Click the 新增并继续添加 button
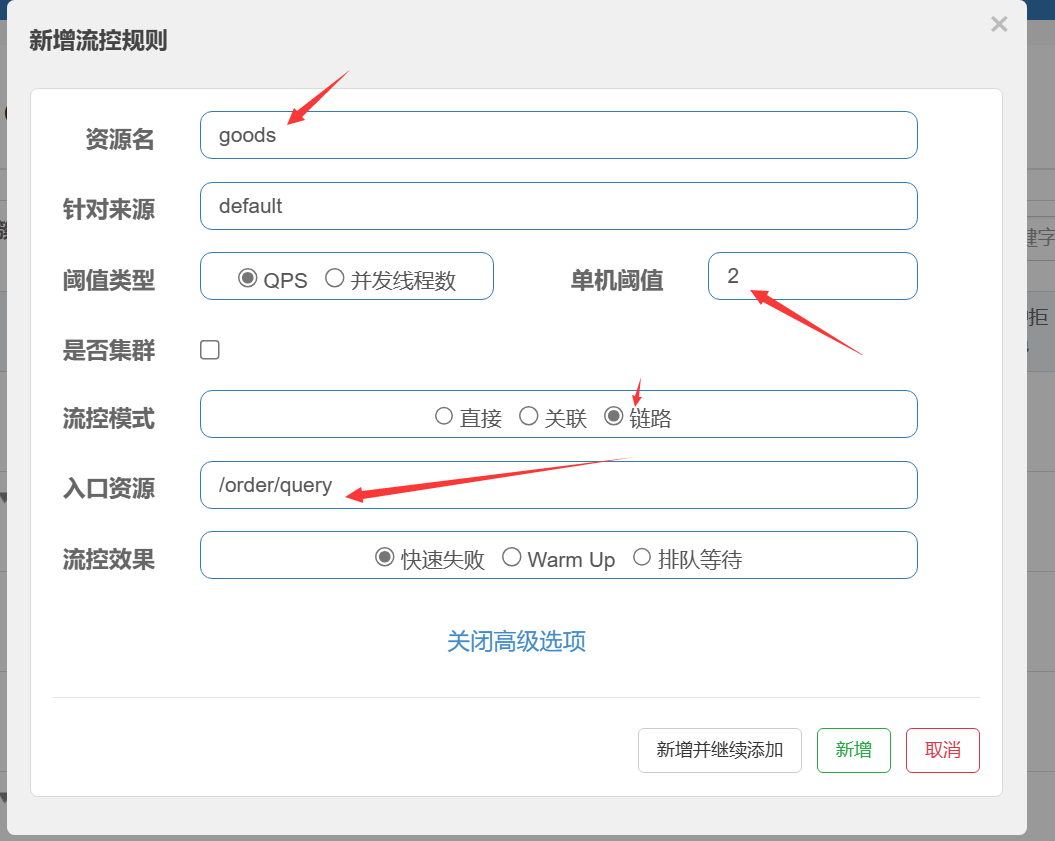Viewport: 1055px width, 841px height. click(x=720, y=750)
